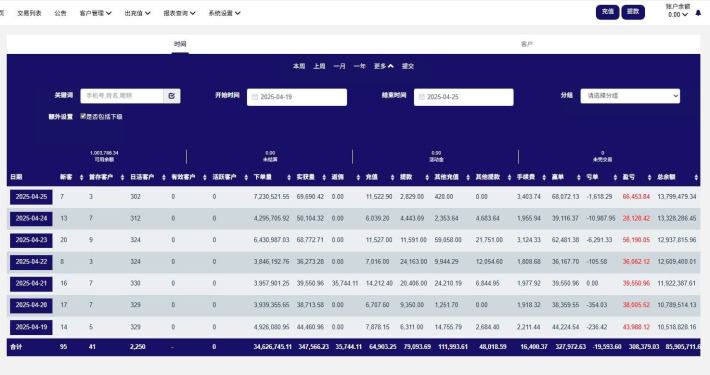
Task: Sort by the 赢单 column arrows
Action: pos(578,177)
